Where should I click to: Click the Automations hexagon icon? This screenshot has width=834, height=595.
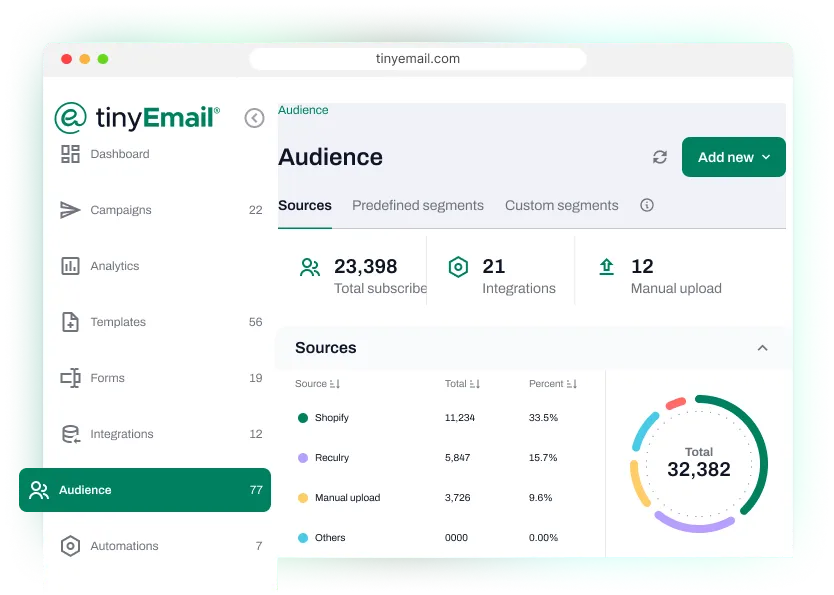(x=70, y=546)
